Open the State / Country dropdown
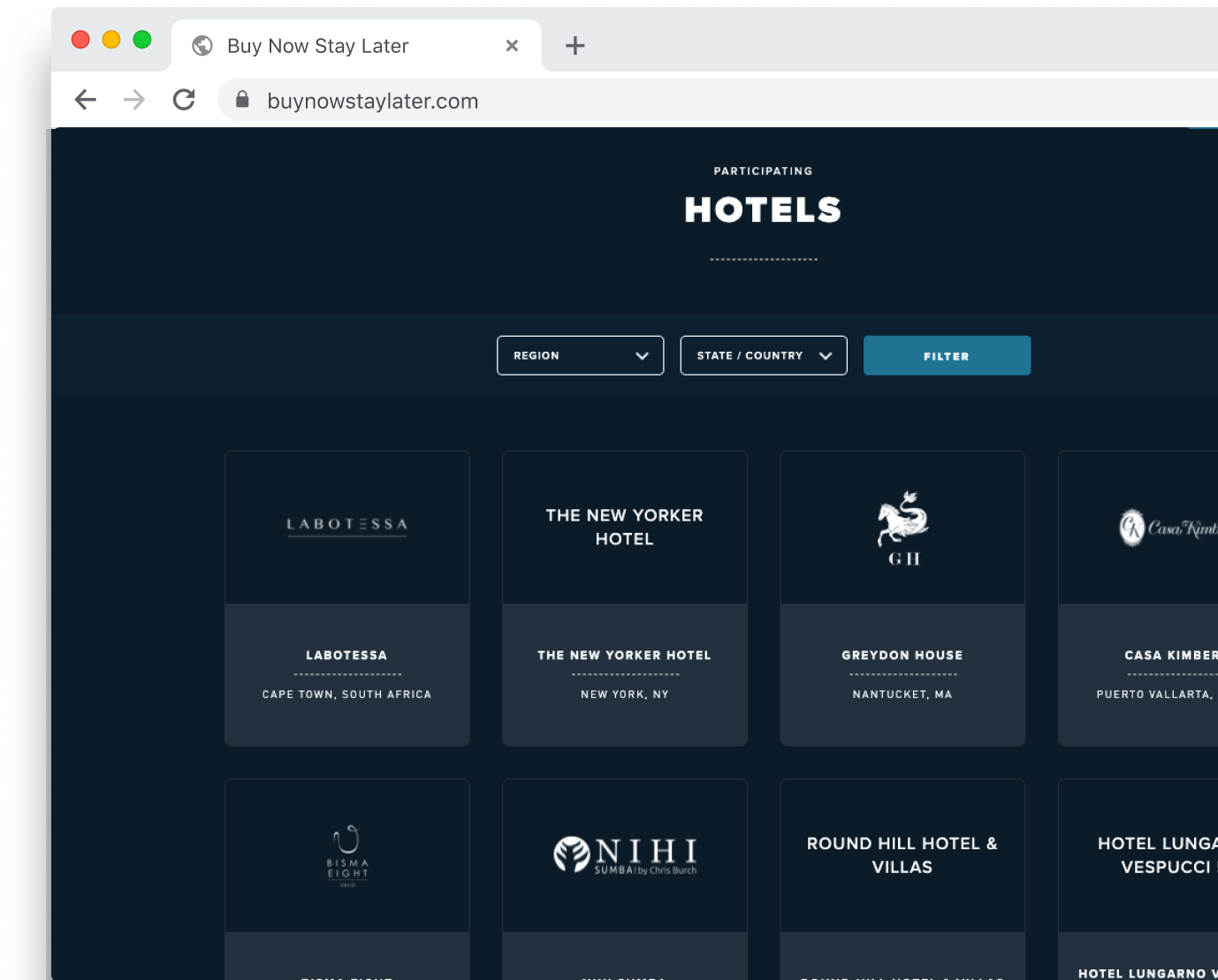This screenshot has width=1218, height=980. tap(764, 355)
